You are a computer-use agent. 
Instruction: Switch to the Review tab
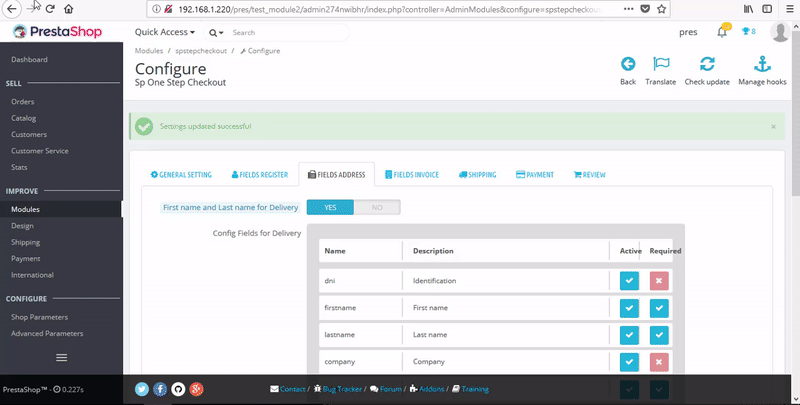click(x=590, y=174)
